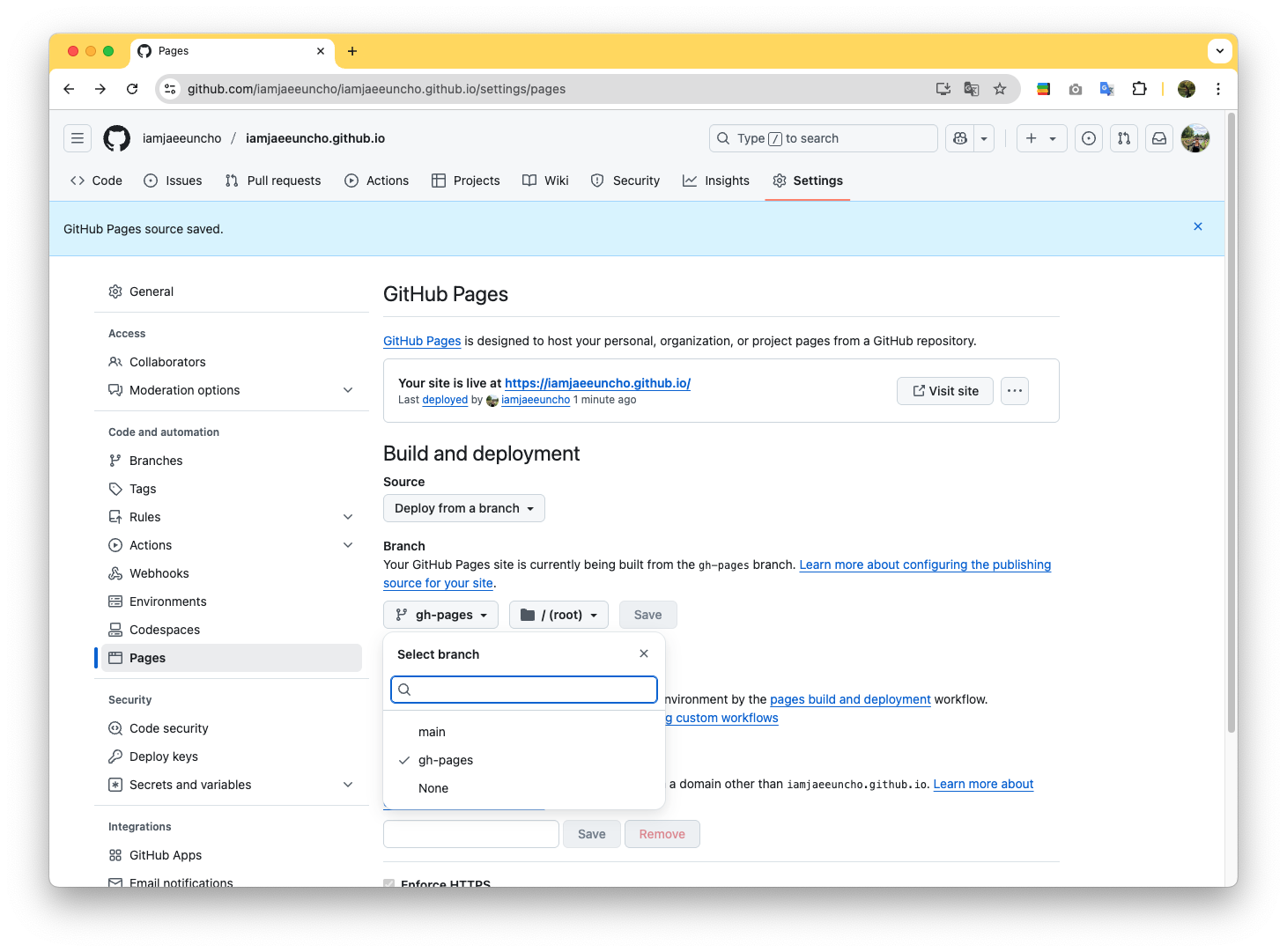Open the Pull requests tab
The height and width of the screenshot is (952, 1287).
click(x=273, y=181)
